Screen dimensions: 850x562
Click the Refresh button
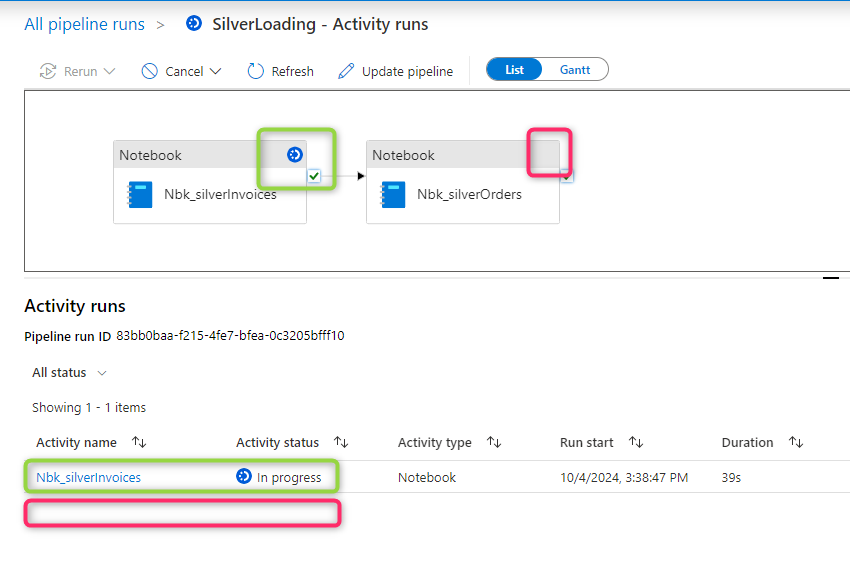tap(280, 71)
